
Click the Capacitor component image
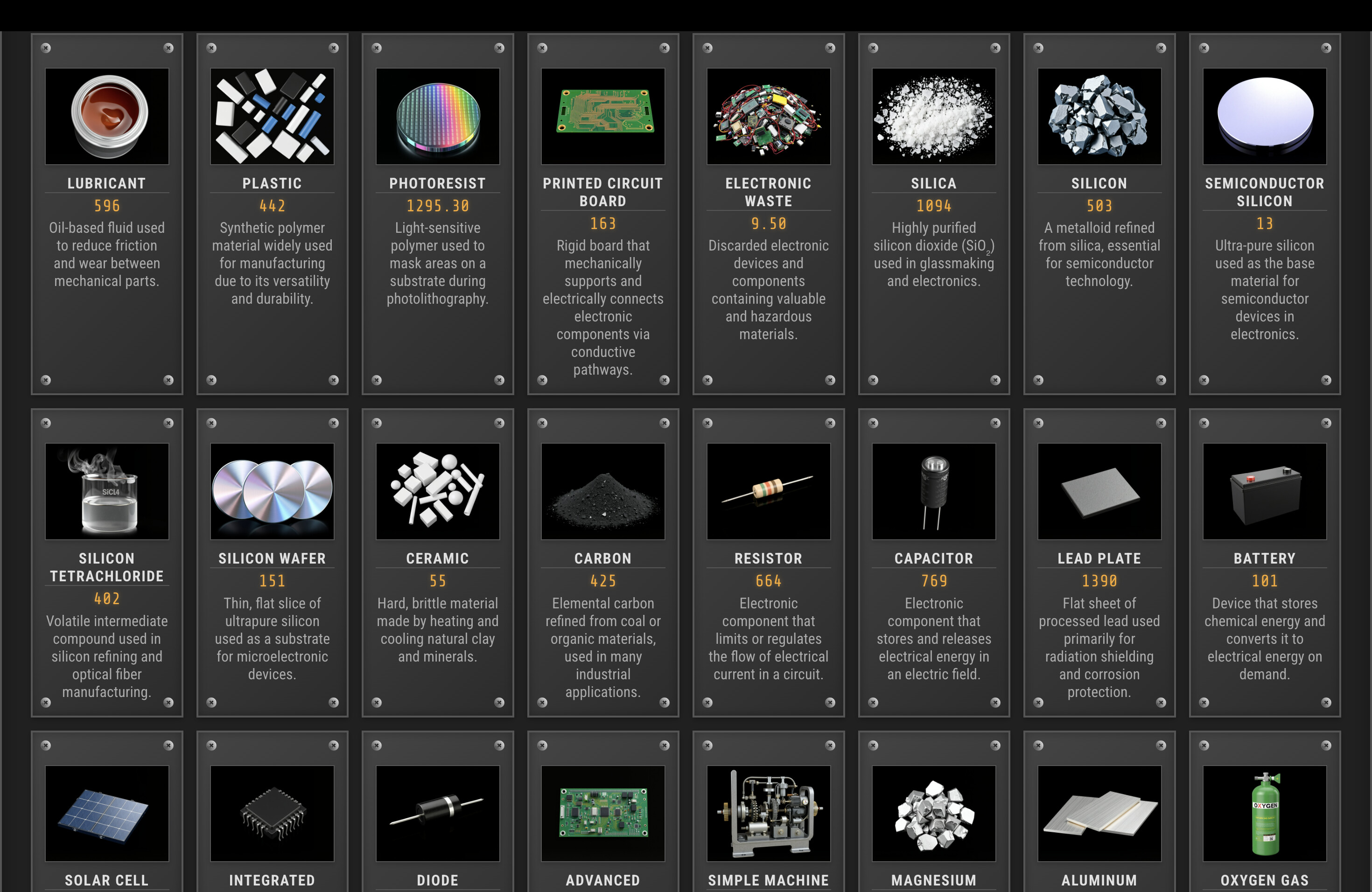click(934, 491)
